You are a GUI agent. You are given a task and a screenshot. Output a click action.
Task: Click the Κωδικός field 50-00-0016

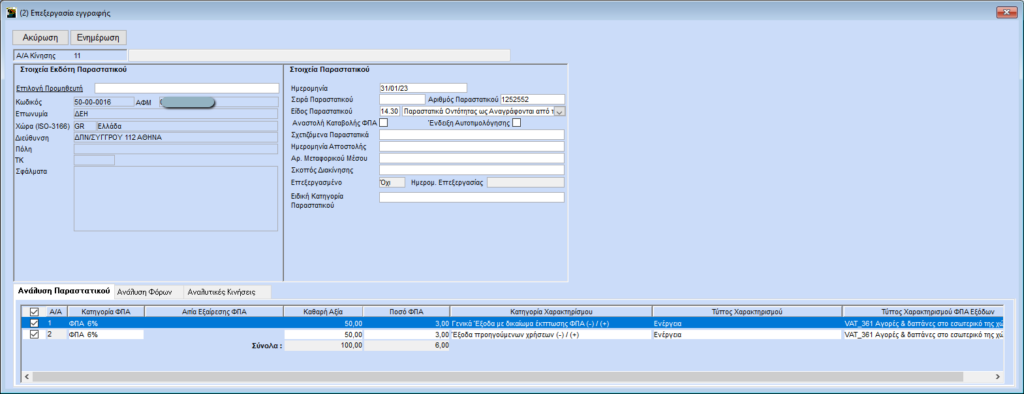104,102
